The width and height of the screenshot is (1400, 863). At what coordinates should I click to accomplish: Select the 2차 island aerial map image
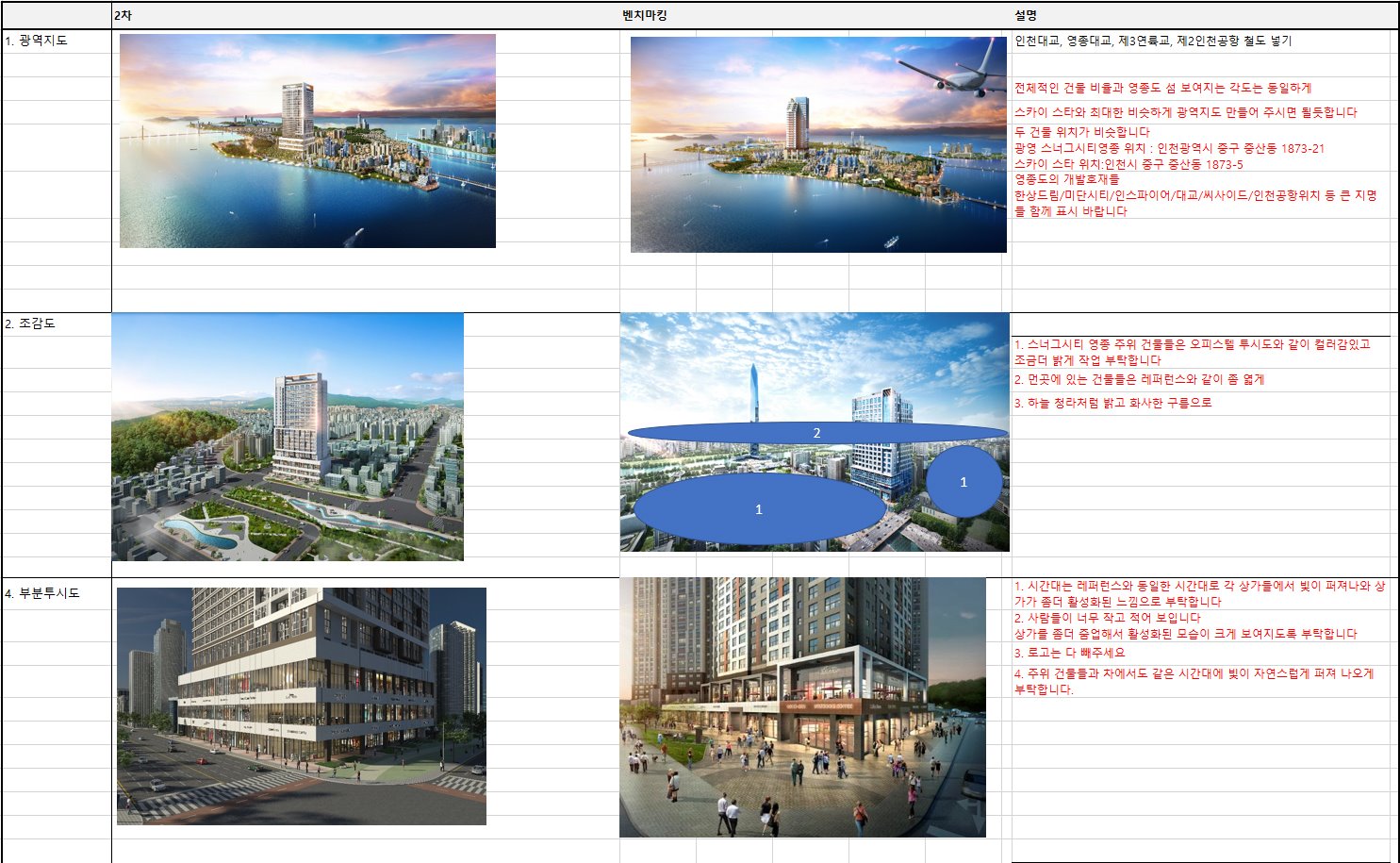pos(307,141)
